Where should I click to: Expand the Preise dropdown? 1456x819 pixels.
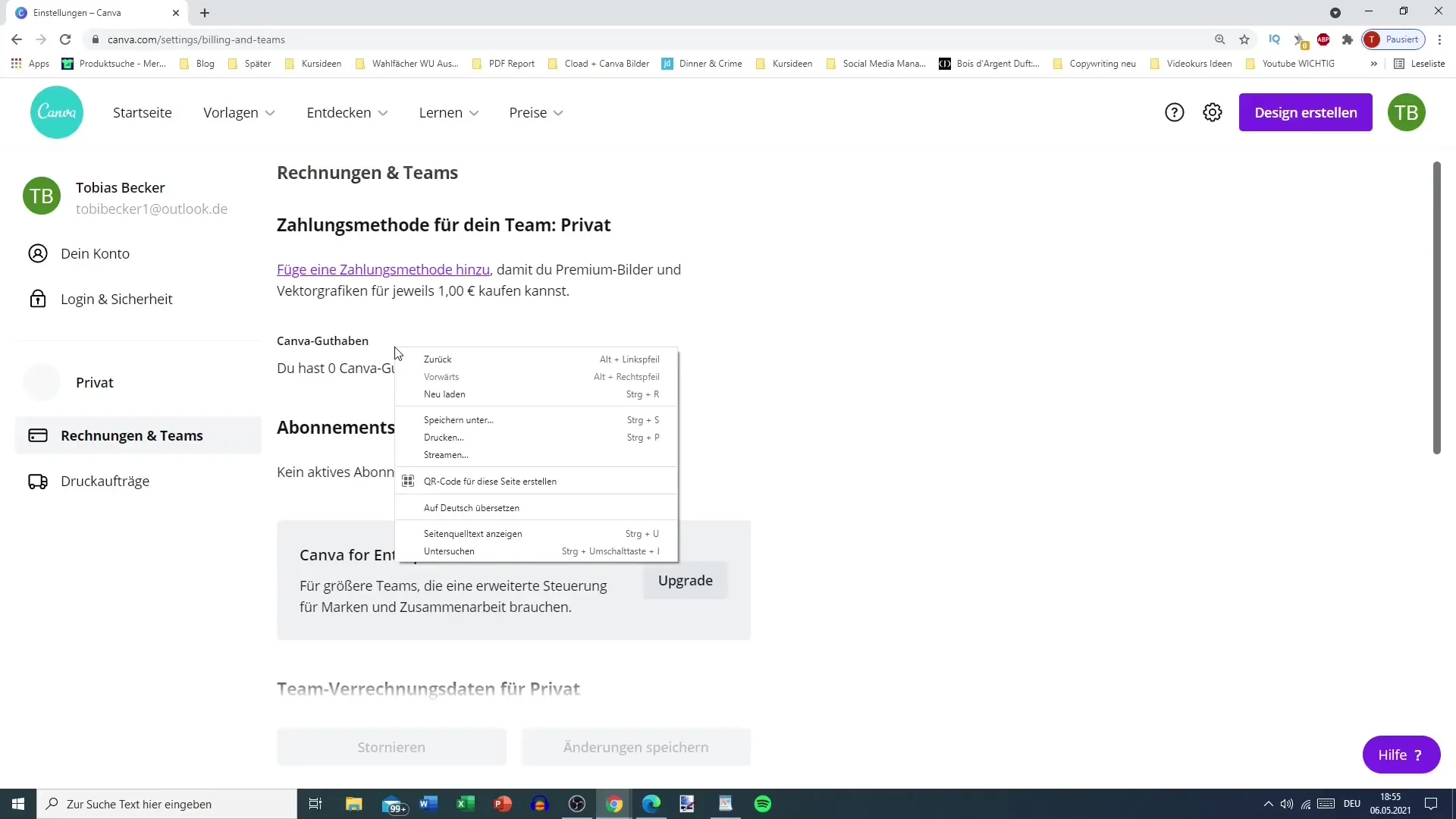536,112
